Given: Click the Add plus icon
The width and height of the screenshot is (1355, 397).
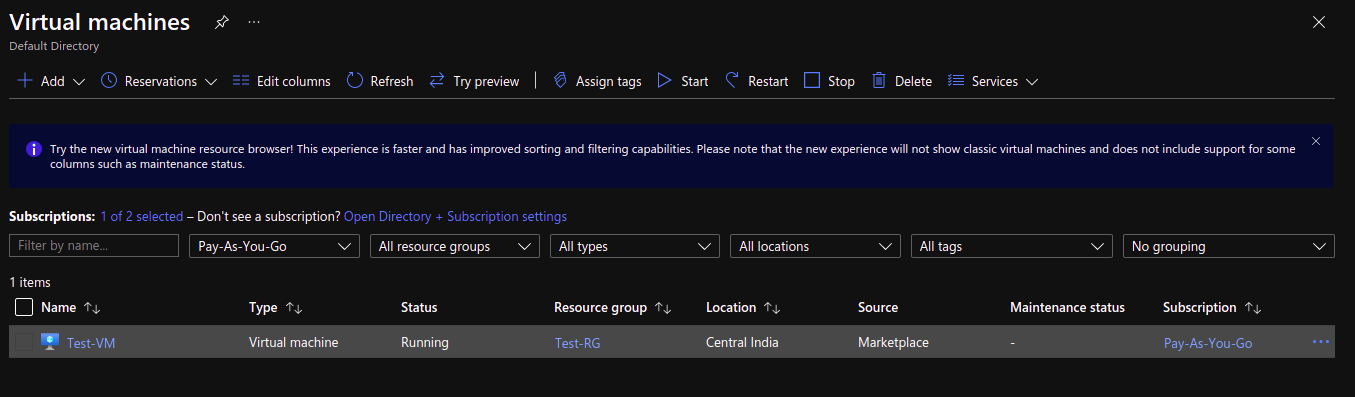Looking at the screenshot, I should click(25, 81).
